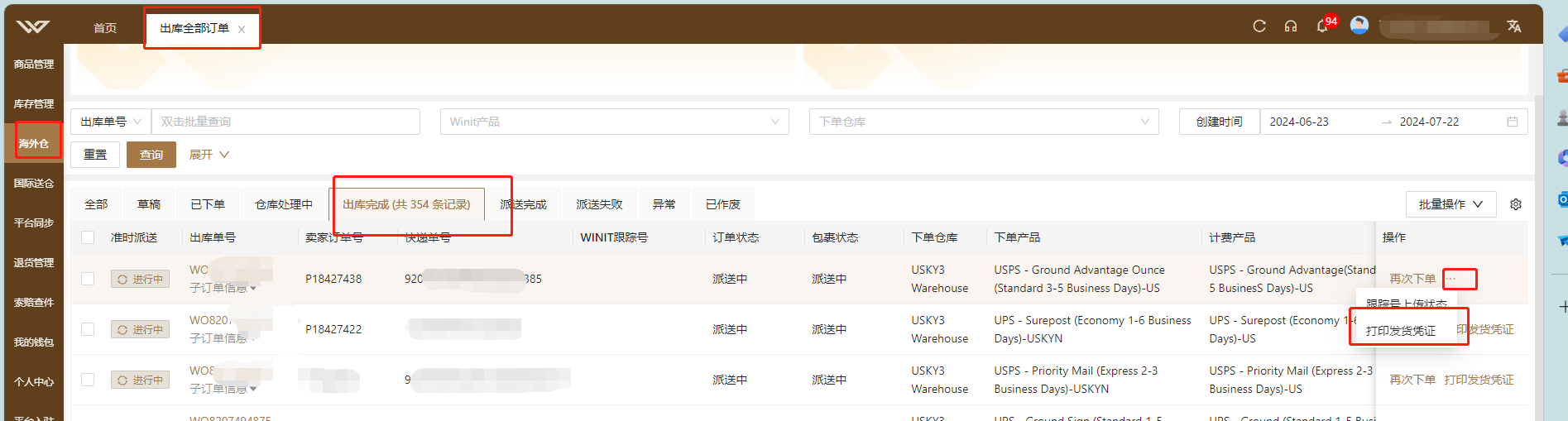This screenshot has width=1568, height=421.
Task: Open 我的钱包 in the sidebar
Action: (34, 342)
